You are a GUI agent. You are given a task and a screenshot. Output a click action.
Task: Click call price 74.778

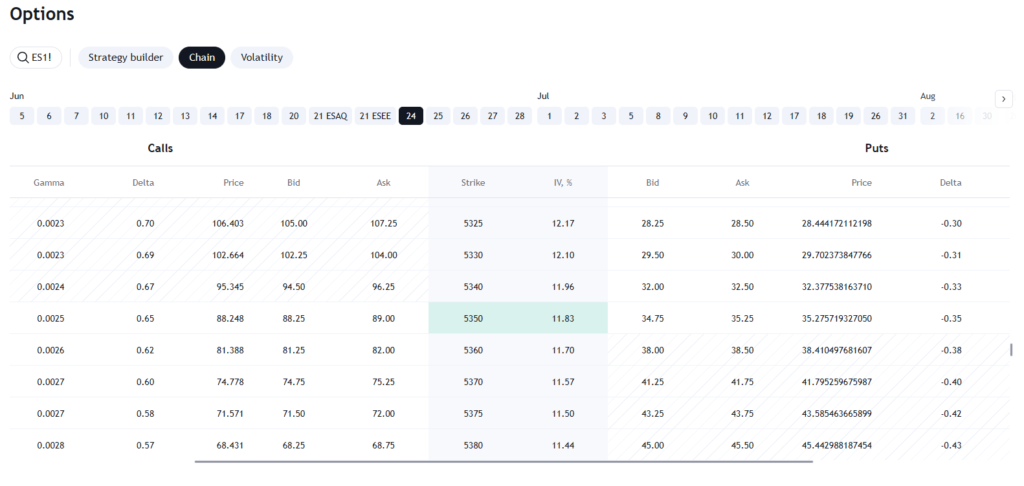click(x=230, y=381)
